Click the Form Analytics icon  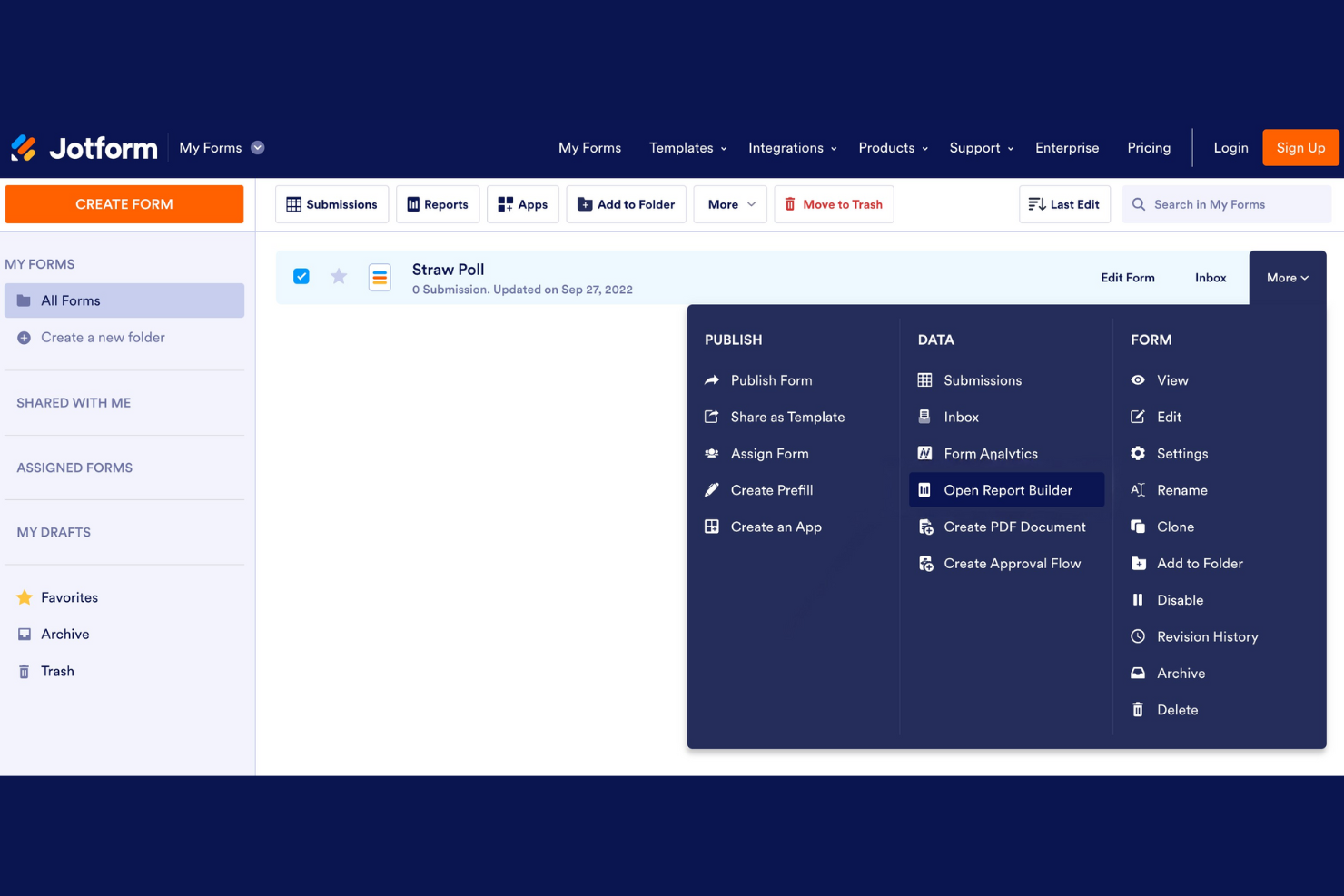[924, 453]
